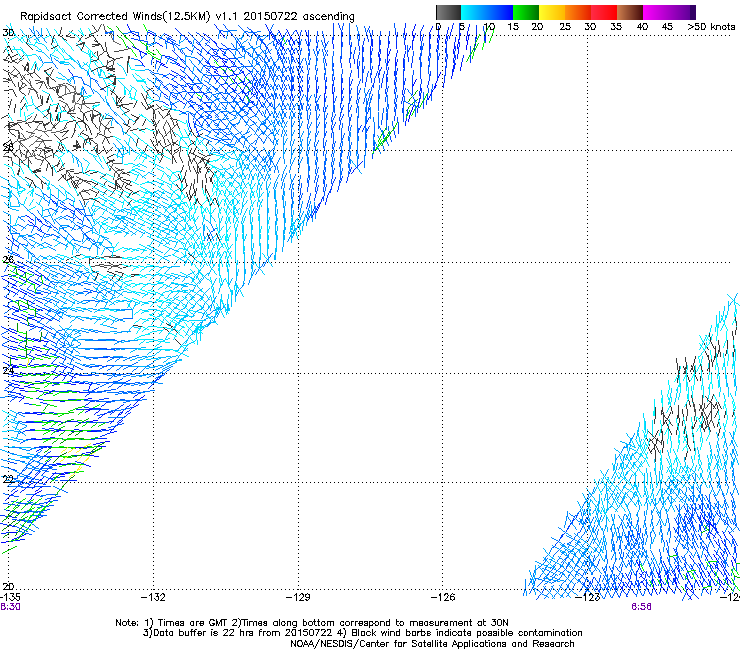Click the red 30-35 knots color band
The image size is (740, 650).
pos(604,12)
